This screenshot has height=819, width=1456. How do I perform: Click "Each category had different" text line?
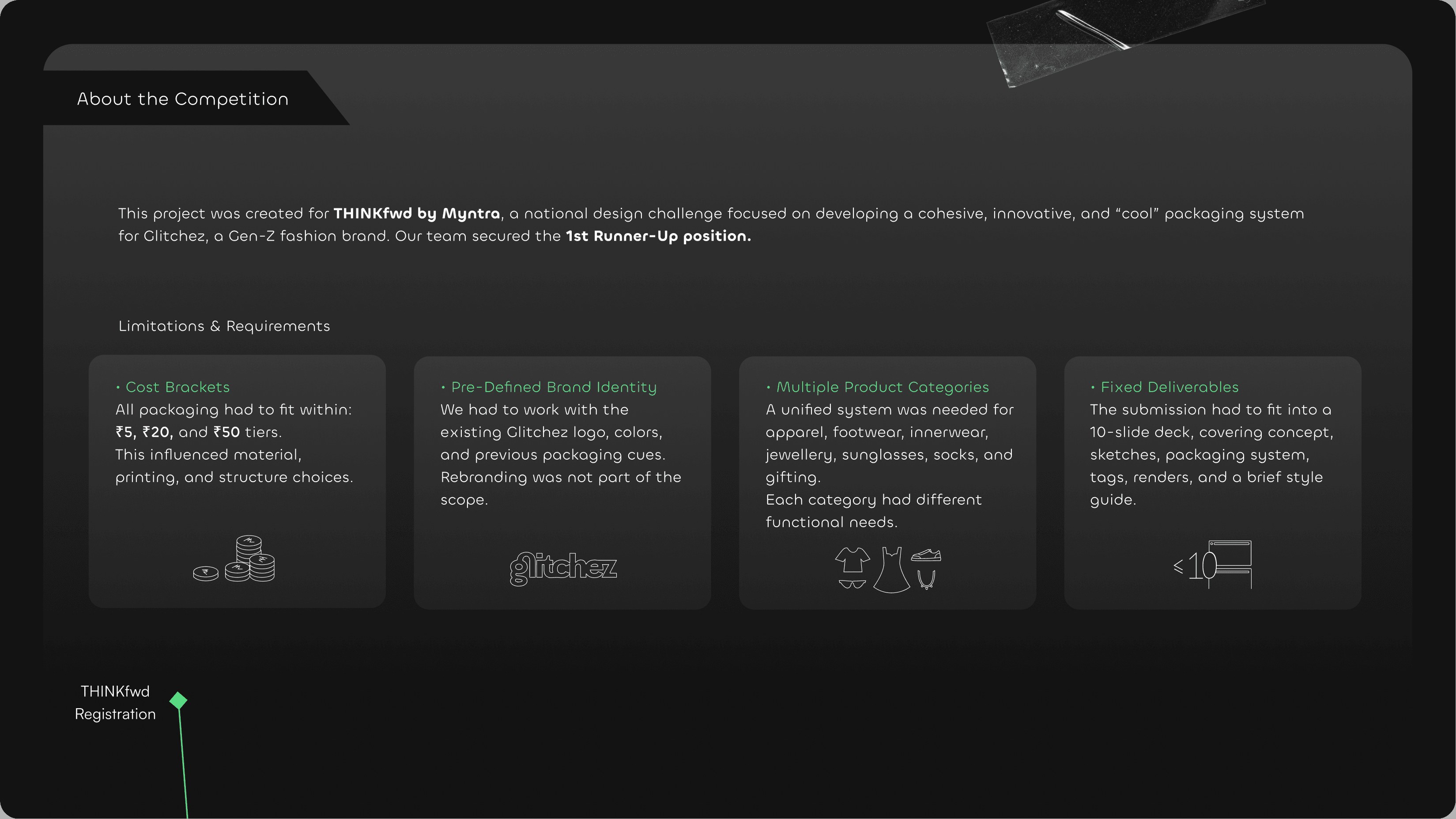[874, 500]
